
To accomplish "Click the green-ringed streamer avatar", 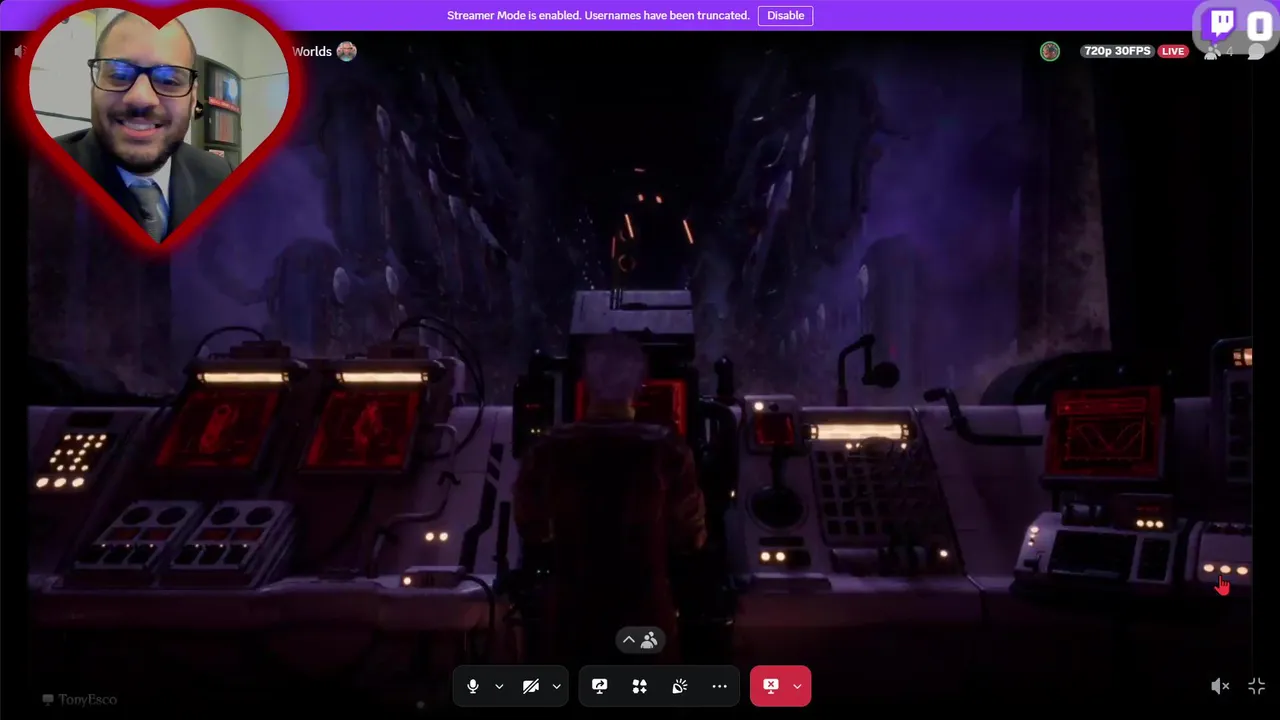I will pos(1049,51).
